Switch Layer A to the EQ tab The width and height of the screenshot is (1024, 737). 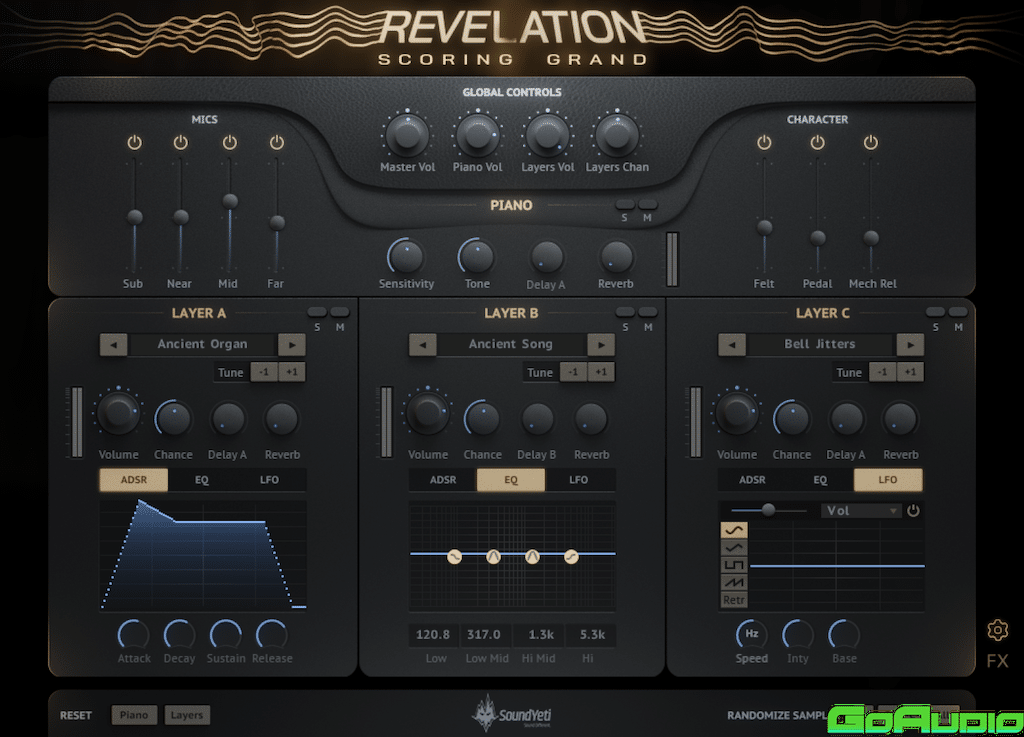tap(202, 480)
